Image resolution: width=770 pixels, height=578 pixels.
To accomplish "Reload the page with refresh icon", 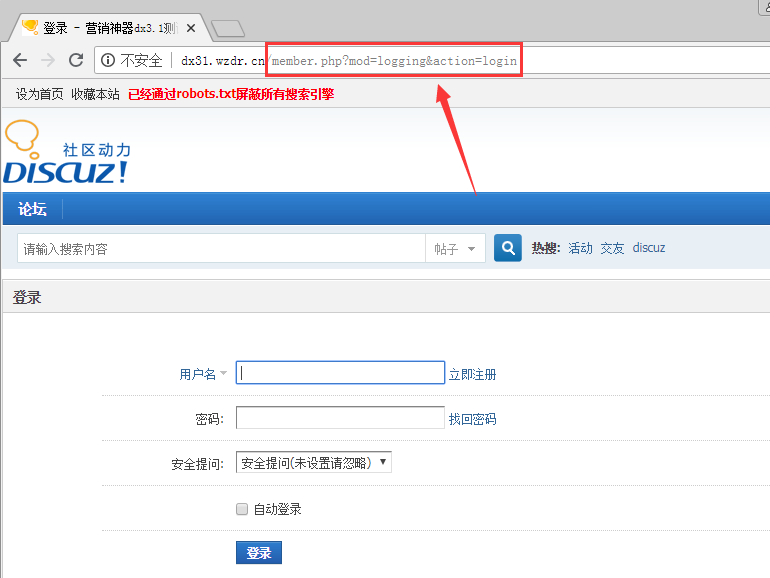I will [75, 60].
